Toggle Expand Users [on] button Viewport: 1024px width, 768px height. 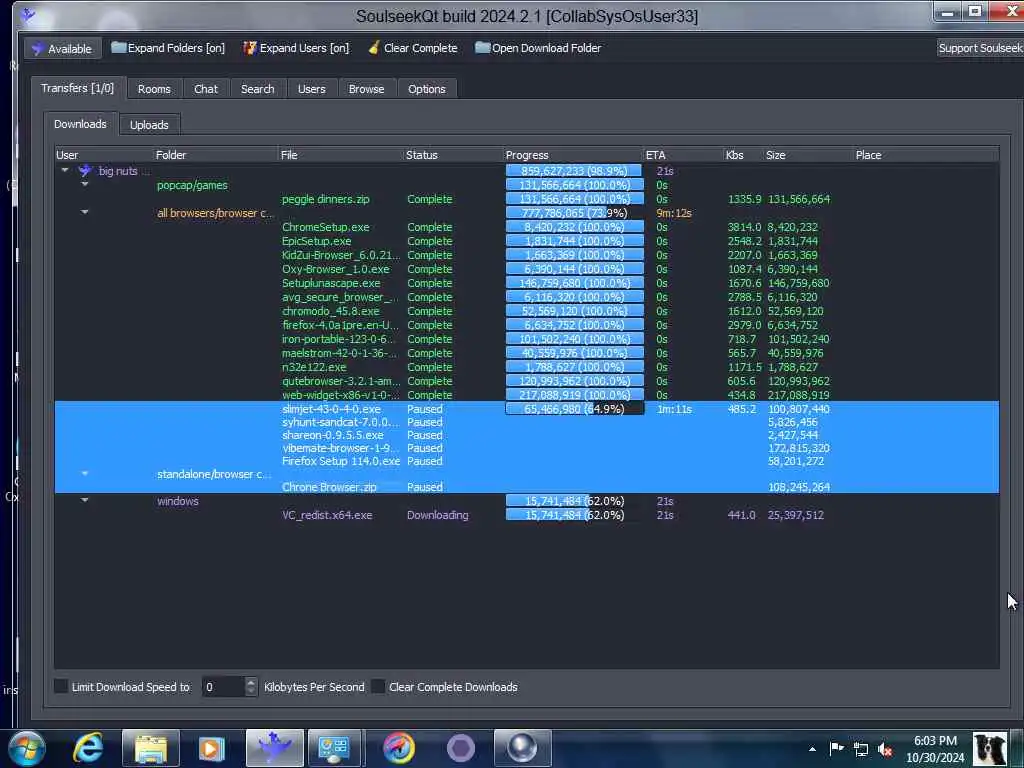(296, 48)
